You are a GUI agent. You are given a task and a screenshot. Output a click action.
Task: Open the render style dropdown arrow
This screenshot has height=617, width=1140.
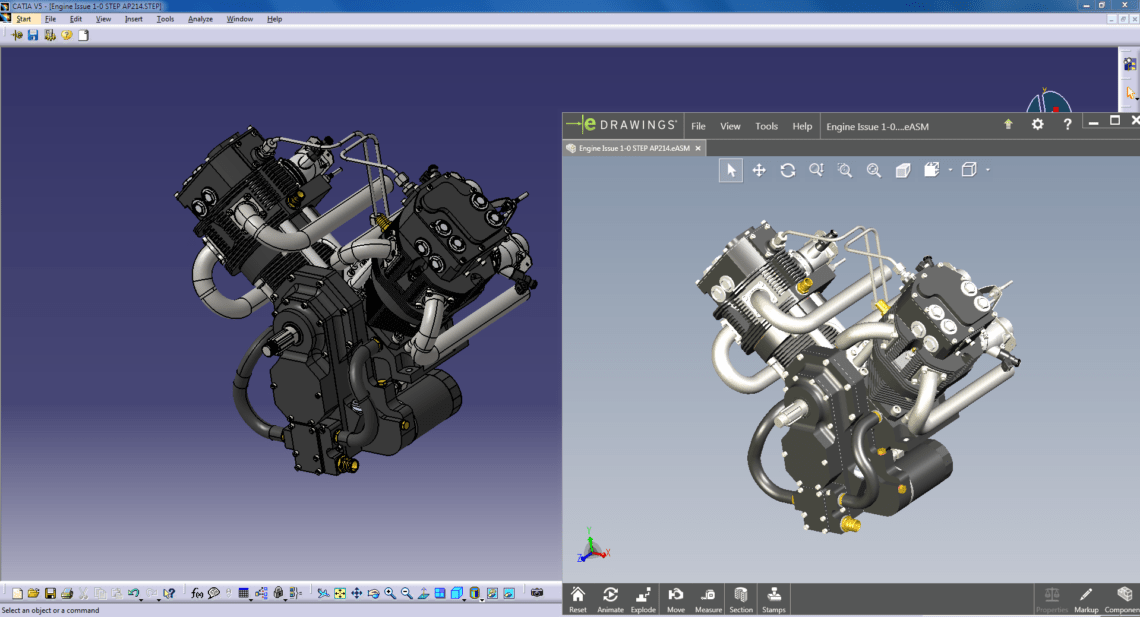(950, 170)
